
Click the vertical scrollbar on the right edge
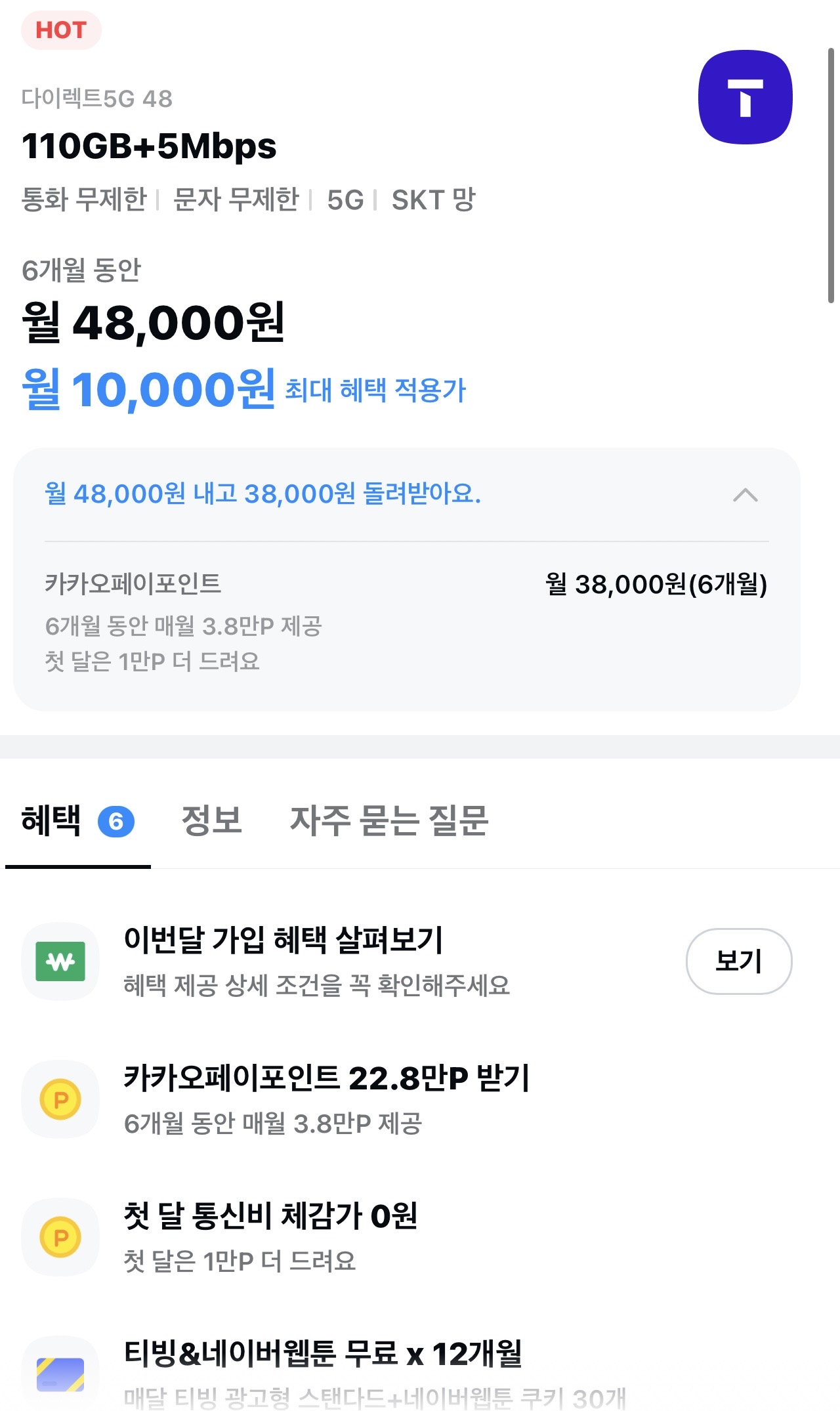(x=831, y=175)
